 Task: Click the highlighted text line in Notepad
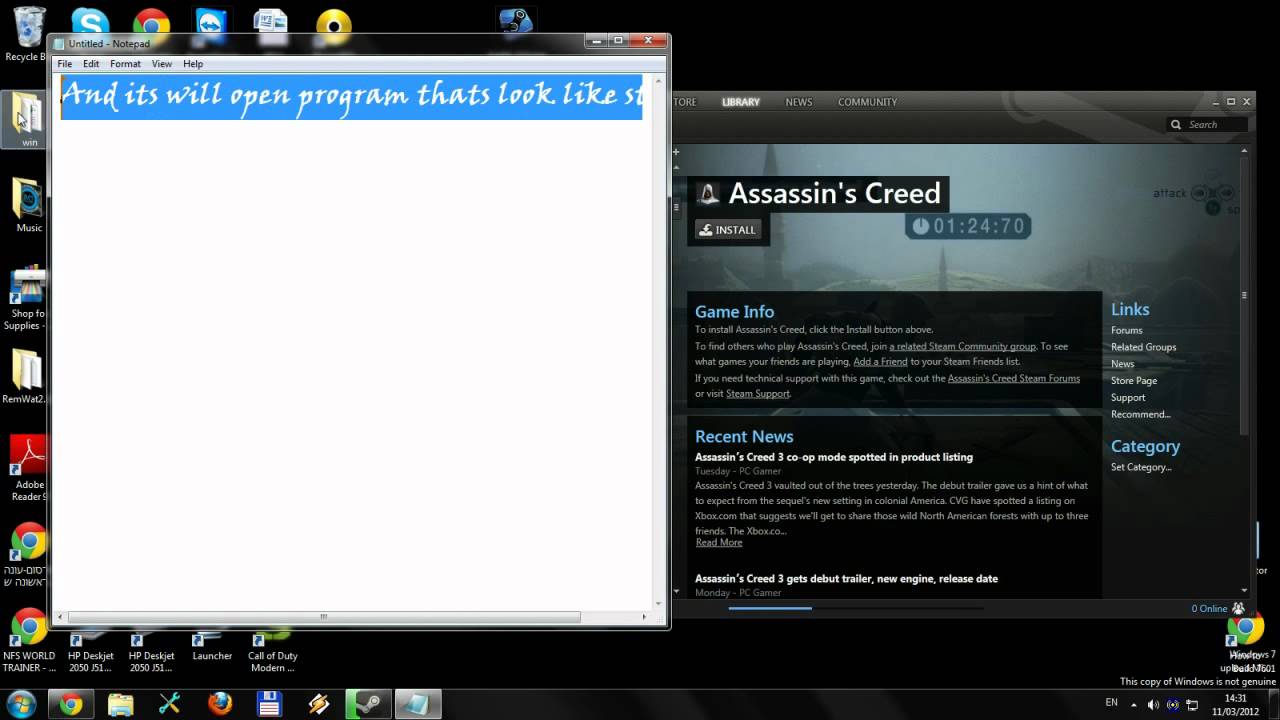pos(351,97)
